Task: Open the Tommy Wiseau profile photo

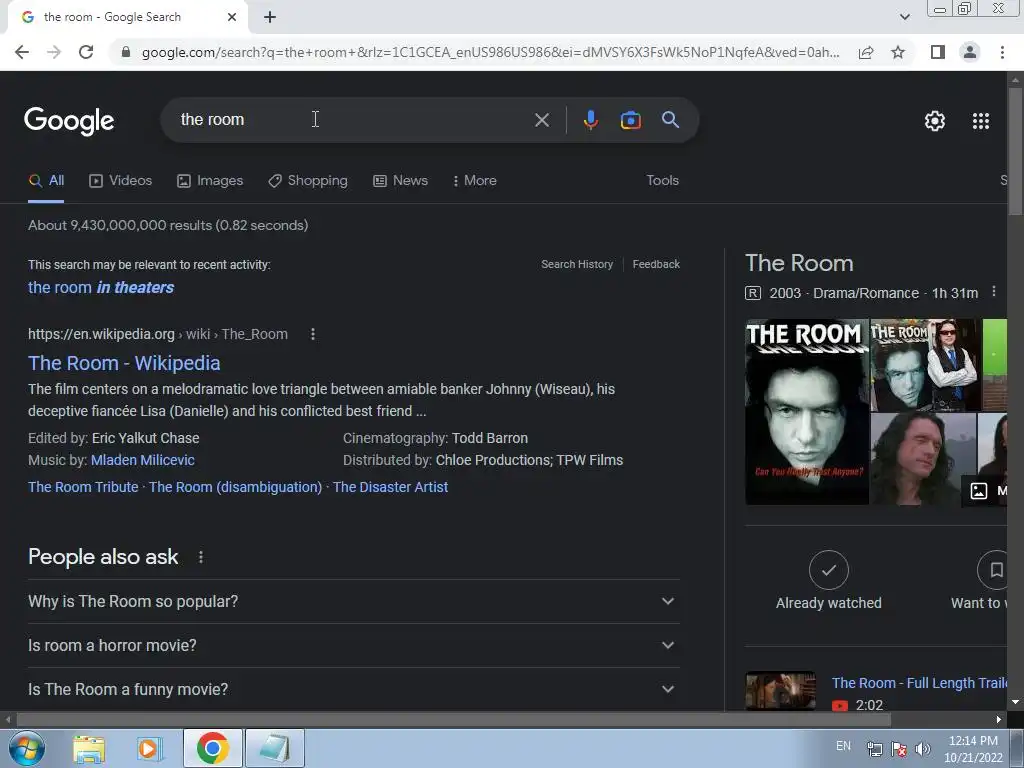Action: 923,458
